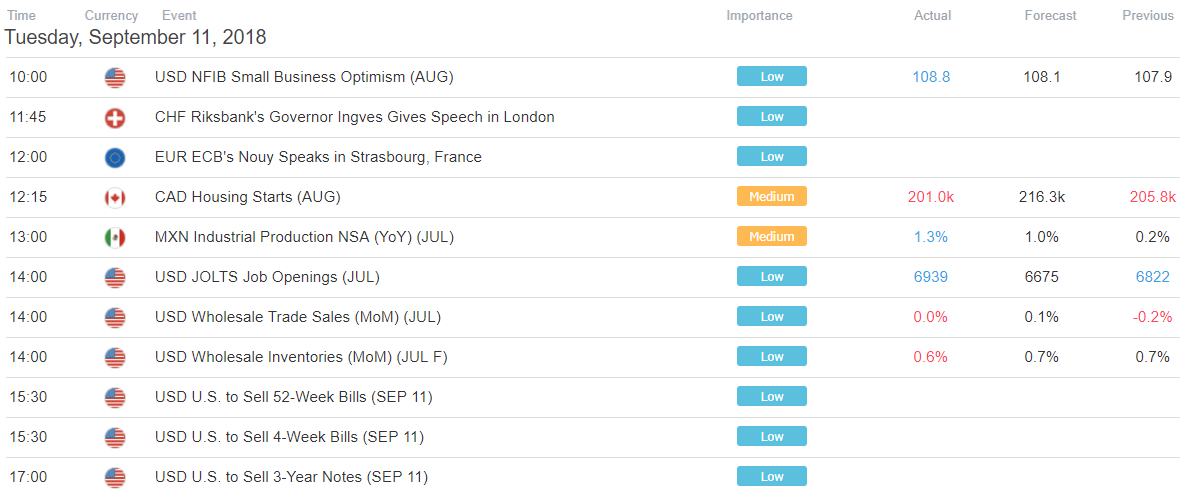Click the Low badge on the NFIB row
The height and width of the screenshot is (489, 1188).
tap(771, 77)
